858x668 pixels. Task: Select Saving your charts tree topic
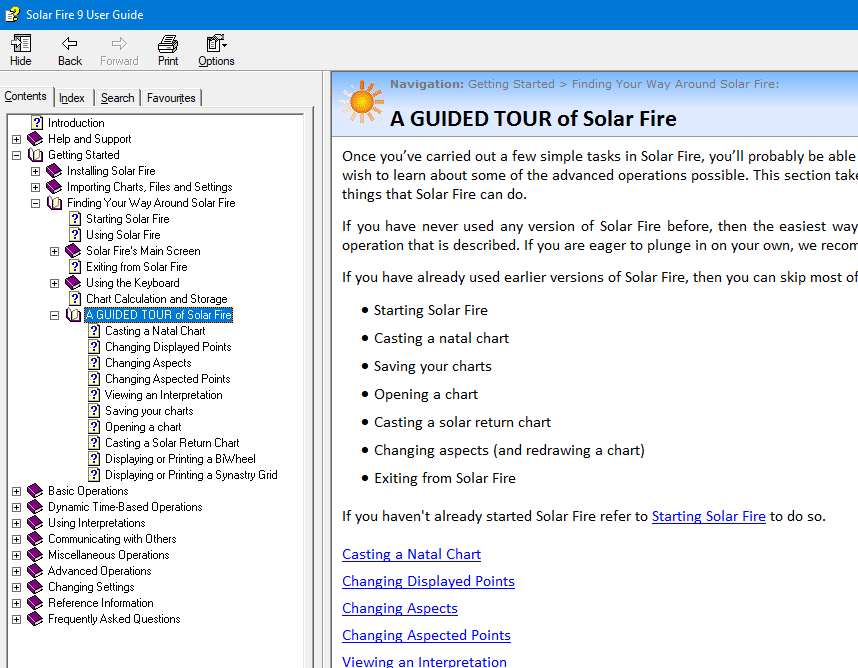[149, 411]
